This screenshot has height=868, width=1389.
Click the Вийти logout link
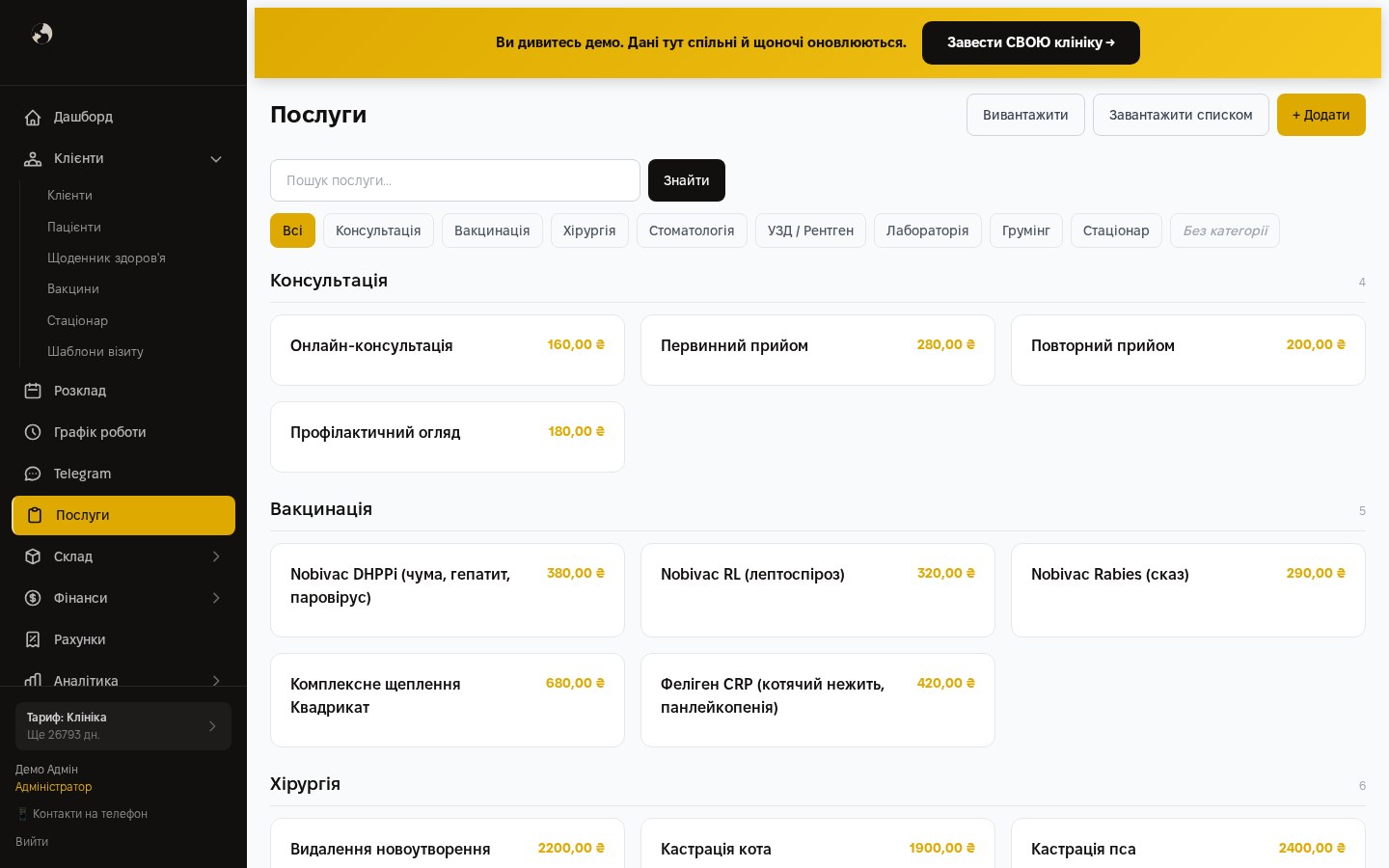click(x=32, y=841)
